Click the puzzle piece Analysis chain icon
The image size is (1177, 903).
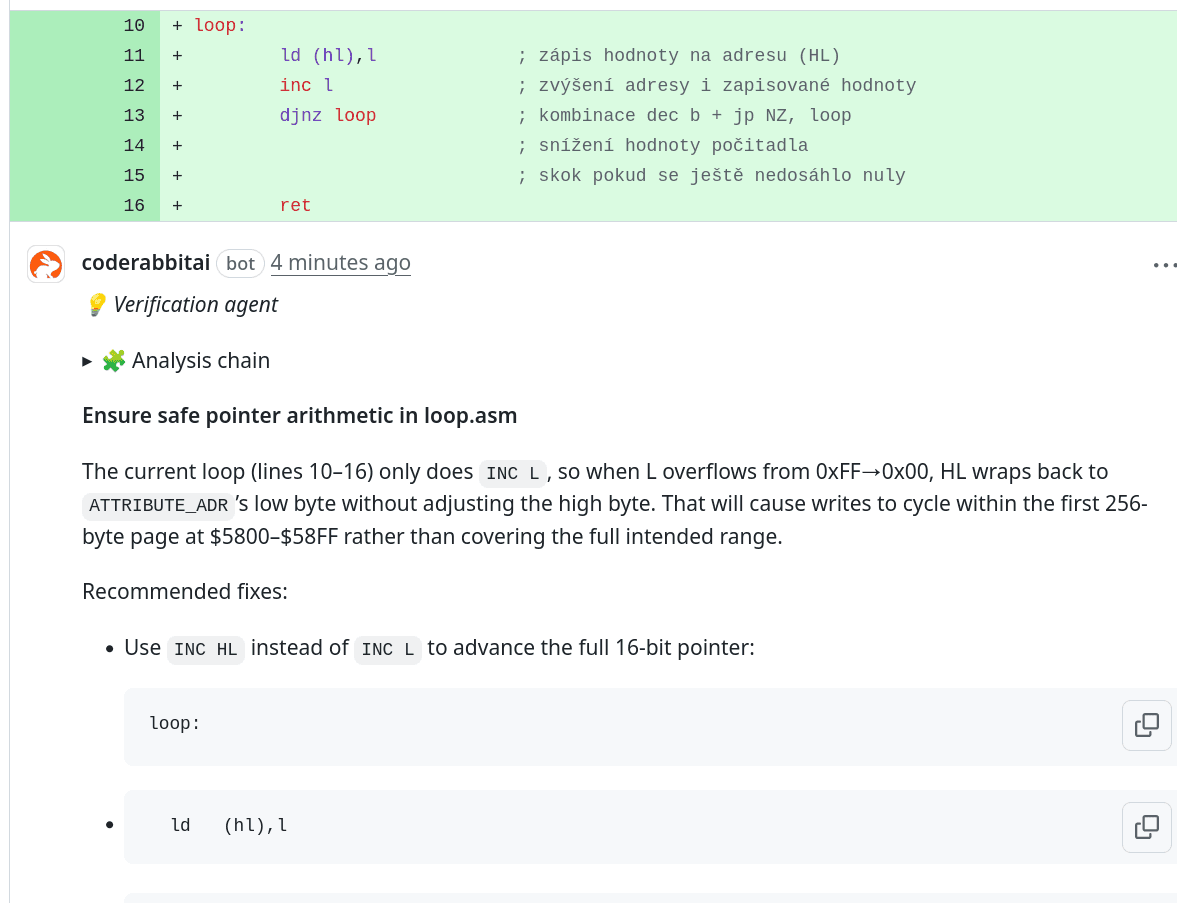click(113, 360)
